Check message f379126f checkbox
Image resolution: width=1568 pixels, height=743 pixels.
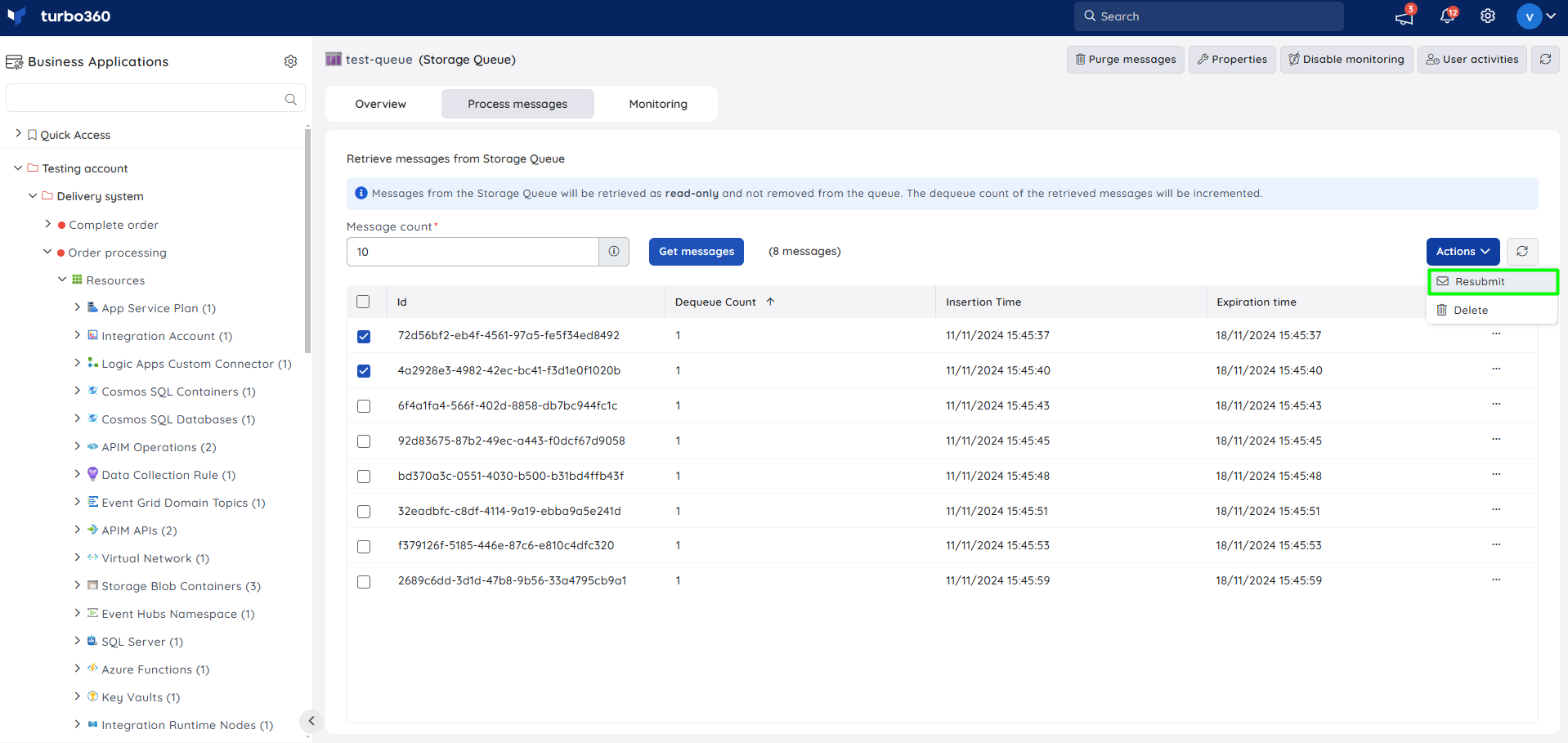point(364,547)
